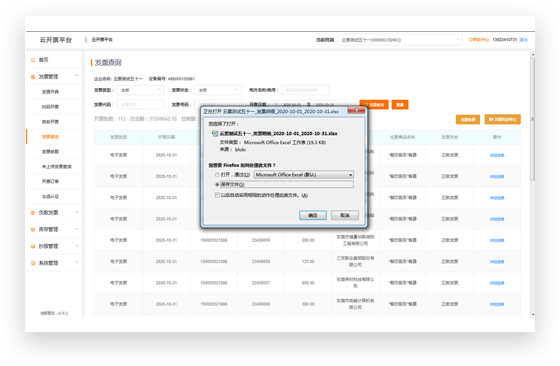Click the 购方名称/税号 input field
Image resolution: width=560 pixels, height=366 pixels.
pyautogui.click(x=305, y=90)
